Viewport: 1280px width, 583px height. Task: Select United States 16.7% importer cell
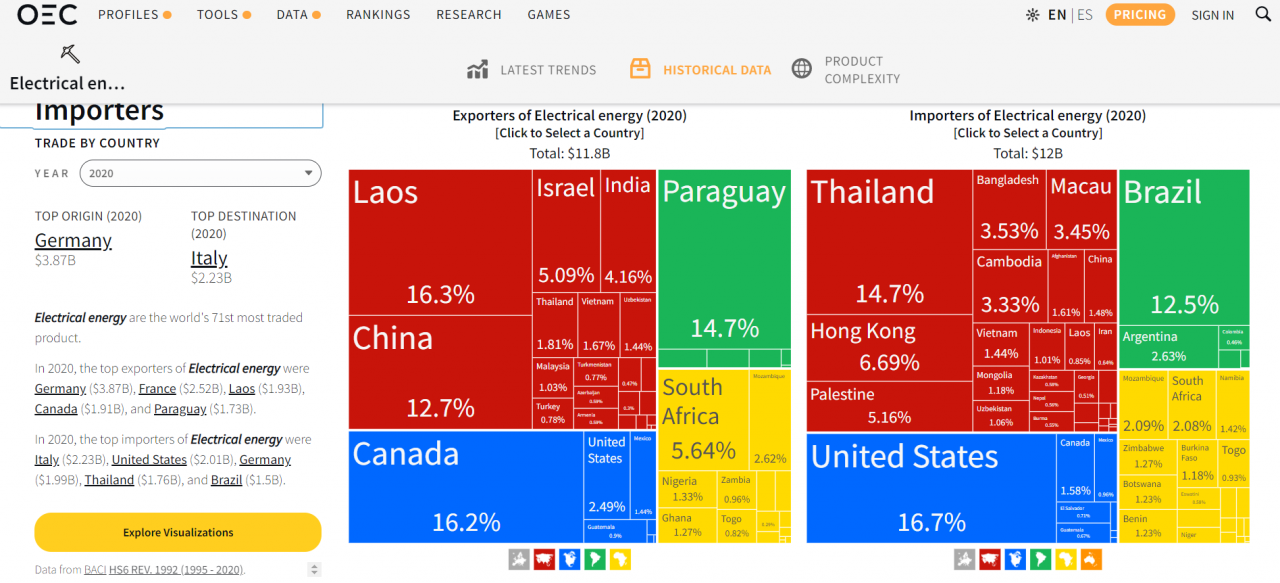(x=931, y=488)
